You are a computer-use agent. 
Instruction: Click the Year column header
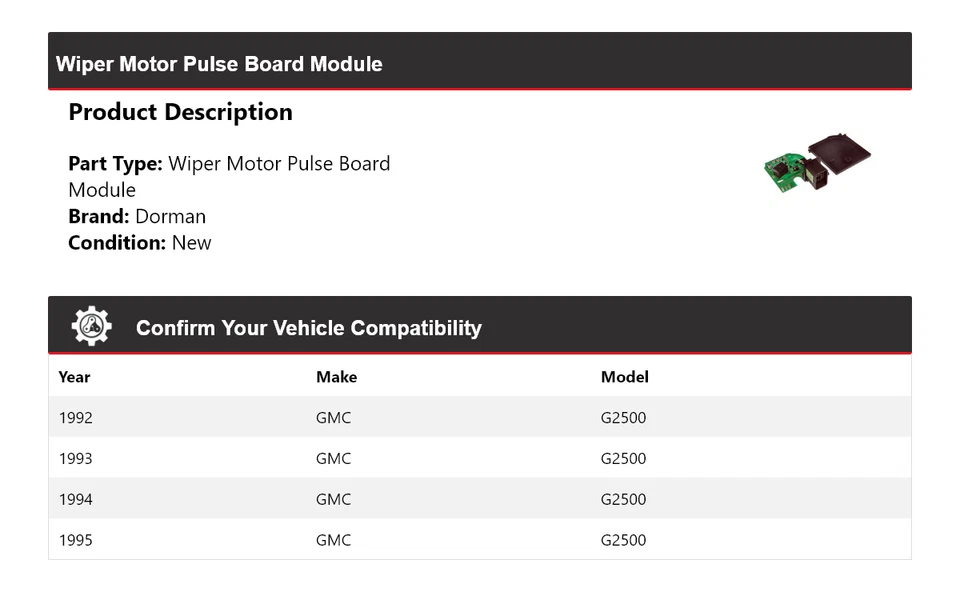pos(74,377)
